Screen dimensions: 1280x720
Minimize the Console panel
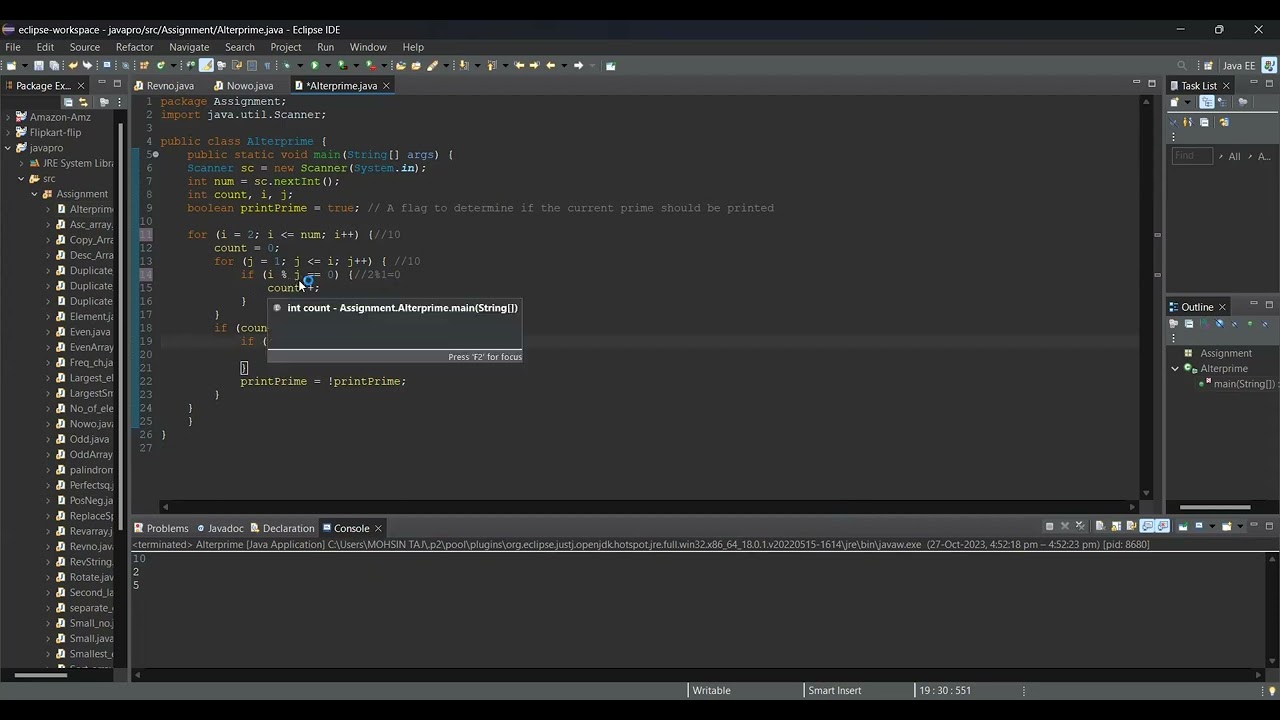pyautogui.click(x=1254, y=525)
